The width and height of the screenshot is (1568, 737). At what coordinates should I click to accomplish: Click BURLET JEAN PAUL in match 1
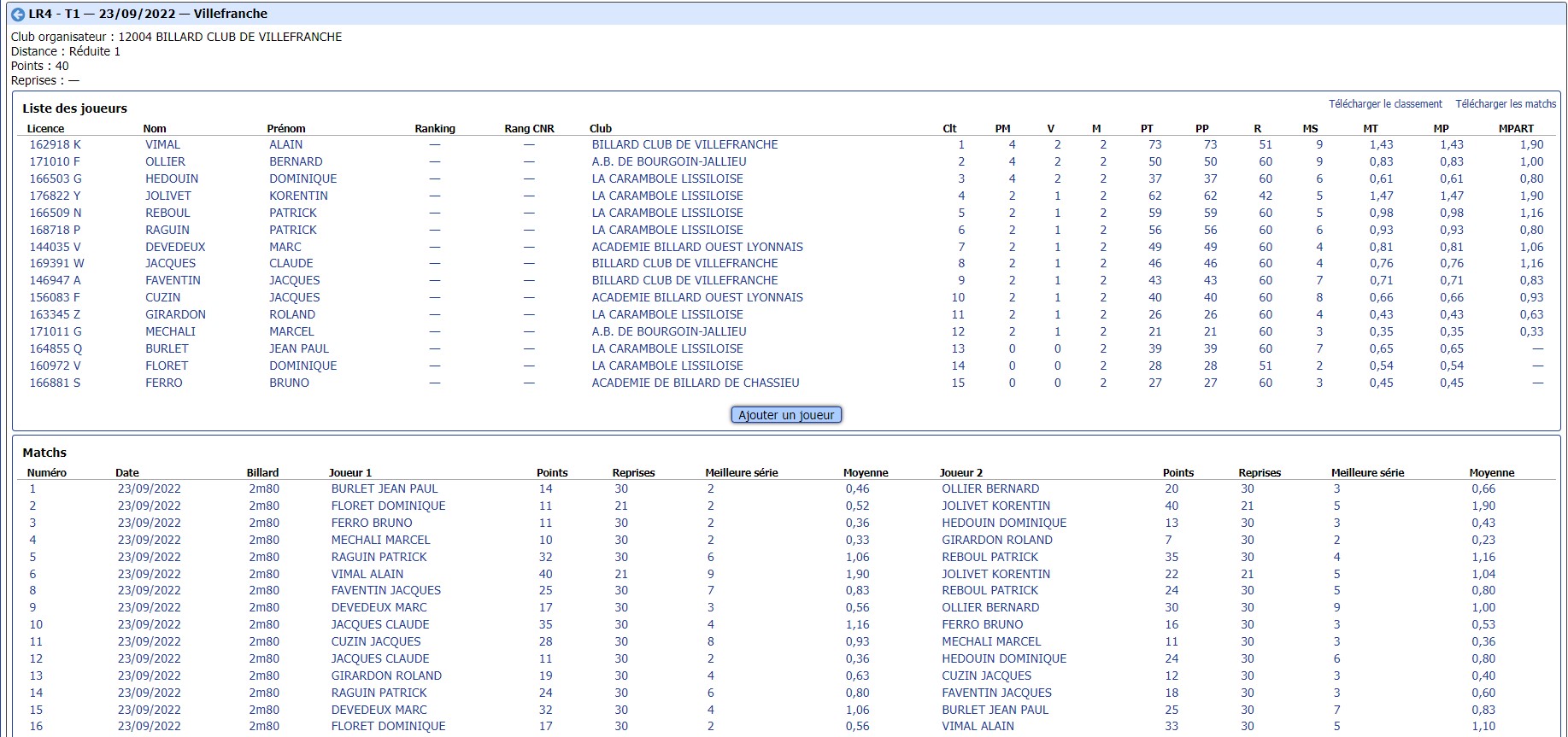coord(385,488)
